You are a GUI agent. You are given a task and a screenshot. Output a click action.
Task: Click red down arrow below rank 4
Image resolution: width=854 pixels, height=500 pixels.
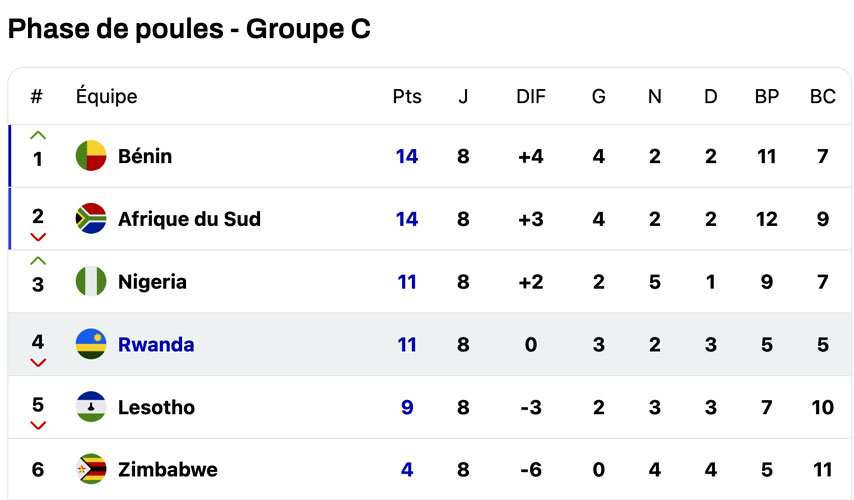(38, 363)
